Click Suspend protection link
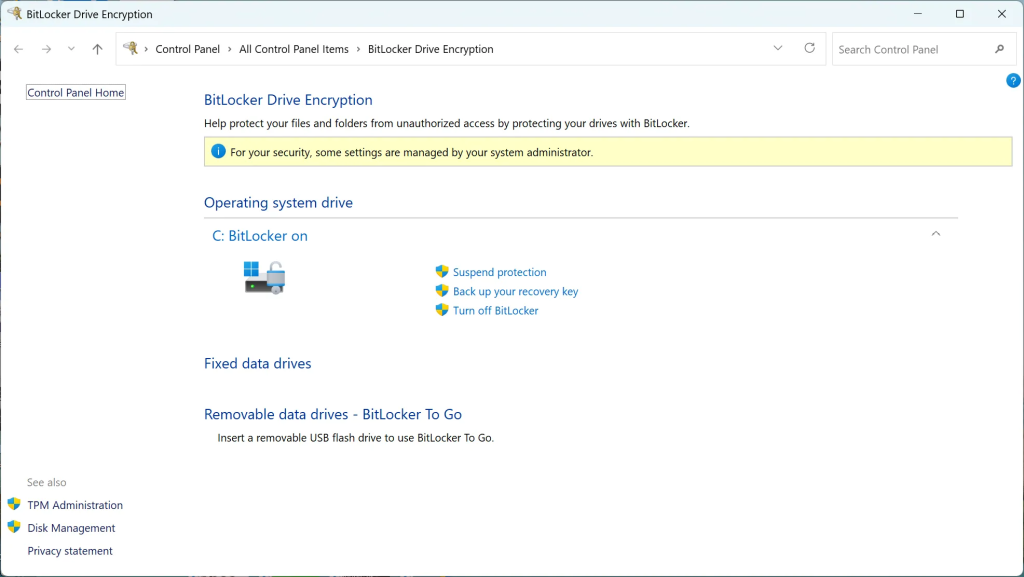 click(x=499, y=272)
